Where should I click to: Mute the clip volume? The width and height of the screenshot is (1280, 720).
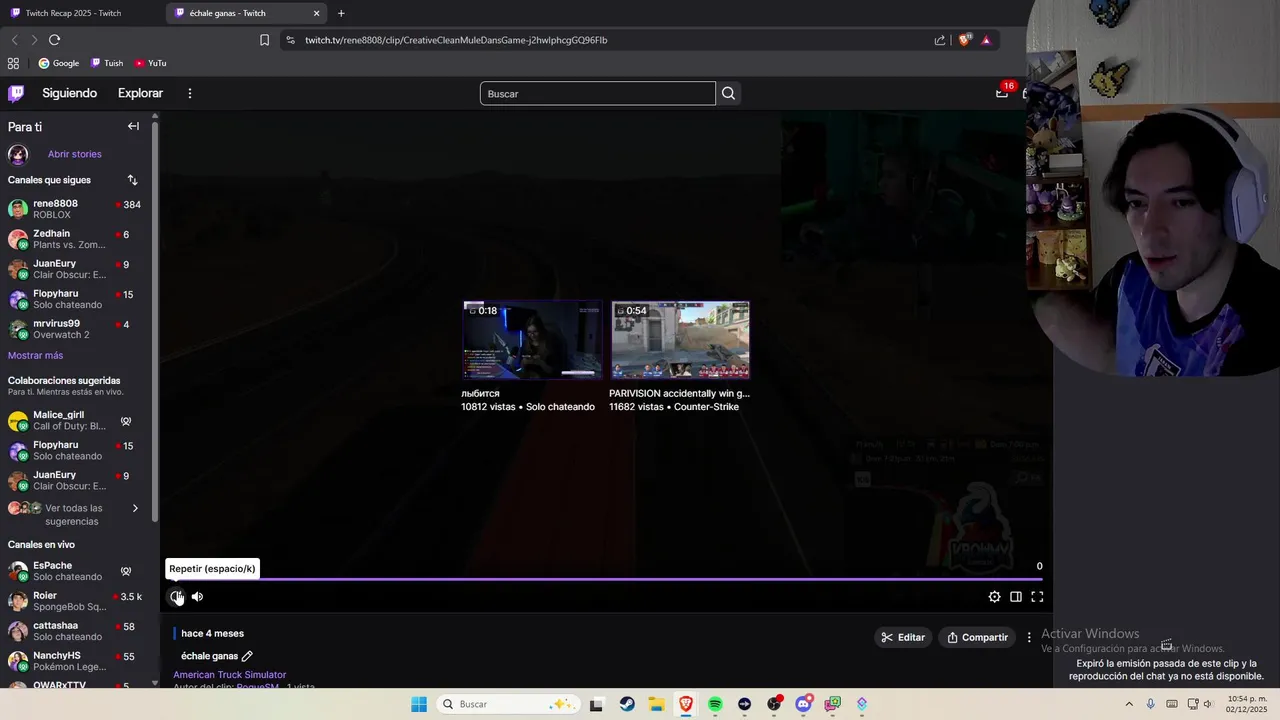pyautogui.click(x=197, y=597)
